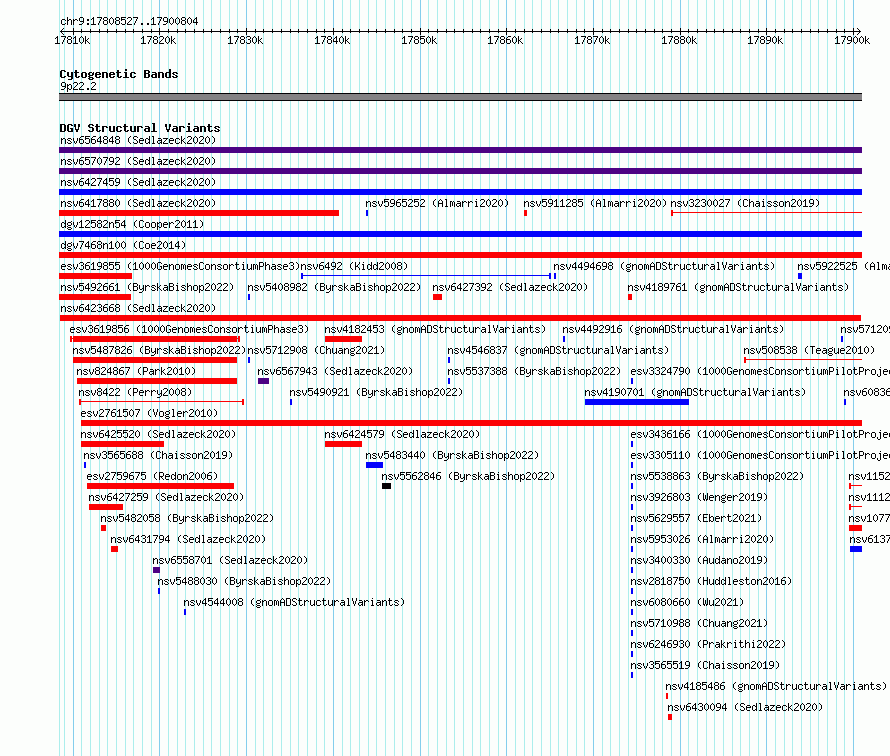
Task: Click the 17850k ruler position
Action: coord(419,40)
